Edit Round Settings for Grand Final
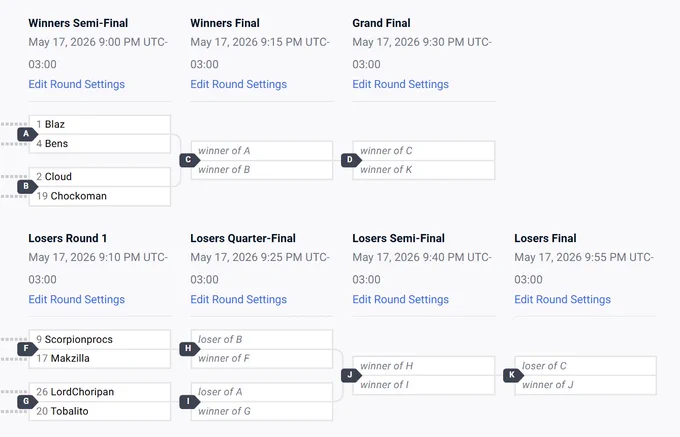The width and height of the screenshot is (680, 437). coord(401,84)
